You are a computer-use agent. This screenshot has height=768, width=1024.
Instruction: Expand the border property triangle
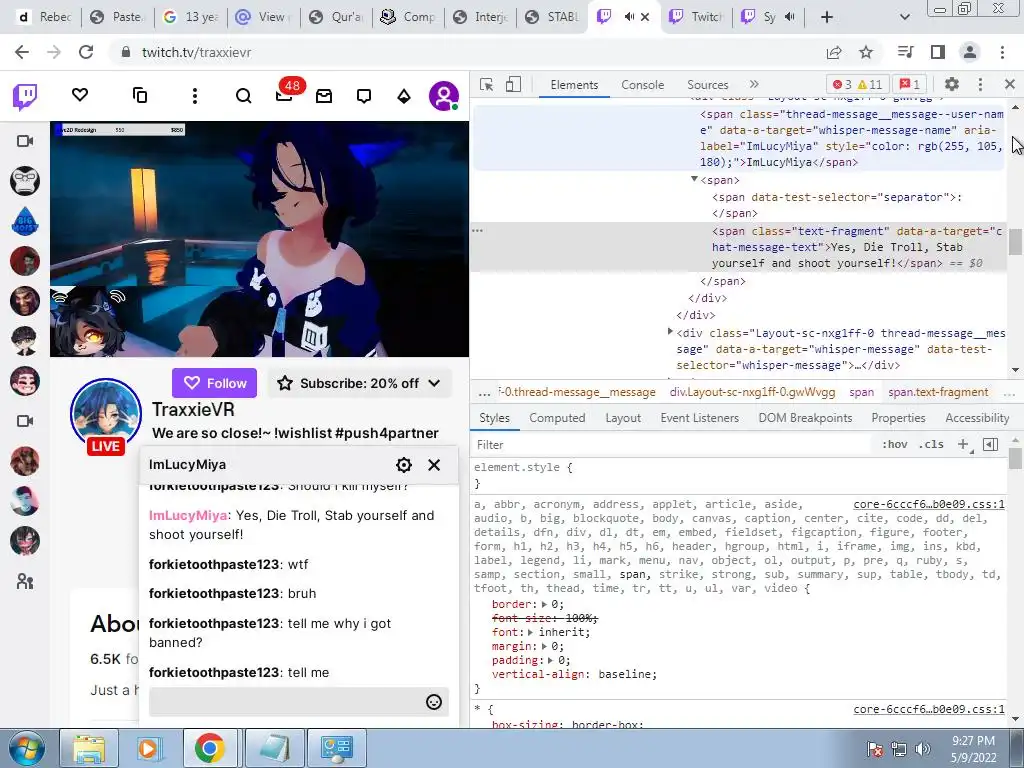544,604
